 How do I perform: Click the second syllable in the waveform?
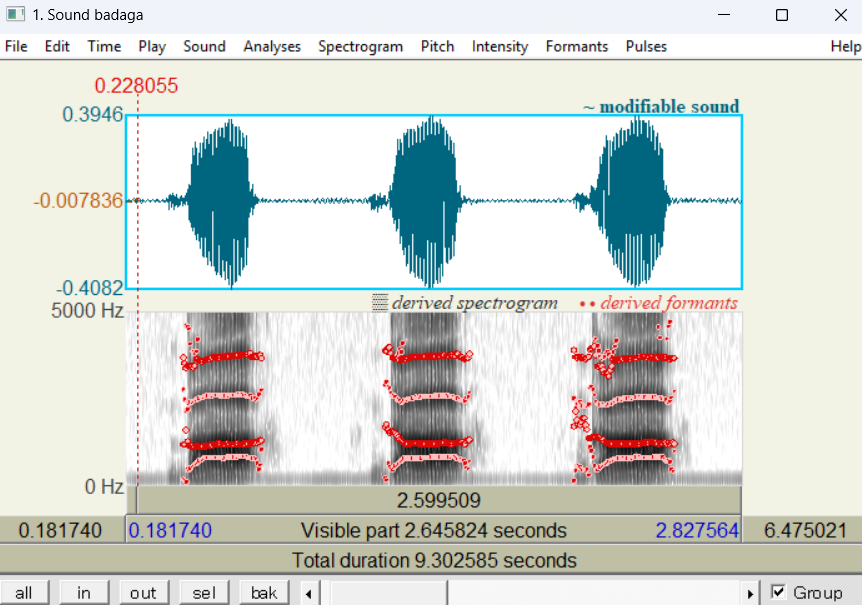[426, 202]
